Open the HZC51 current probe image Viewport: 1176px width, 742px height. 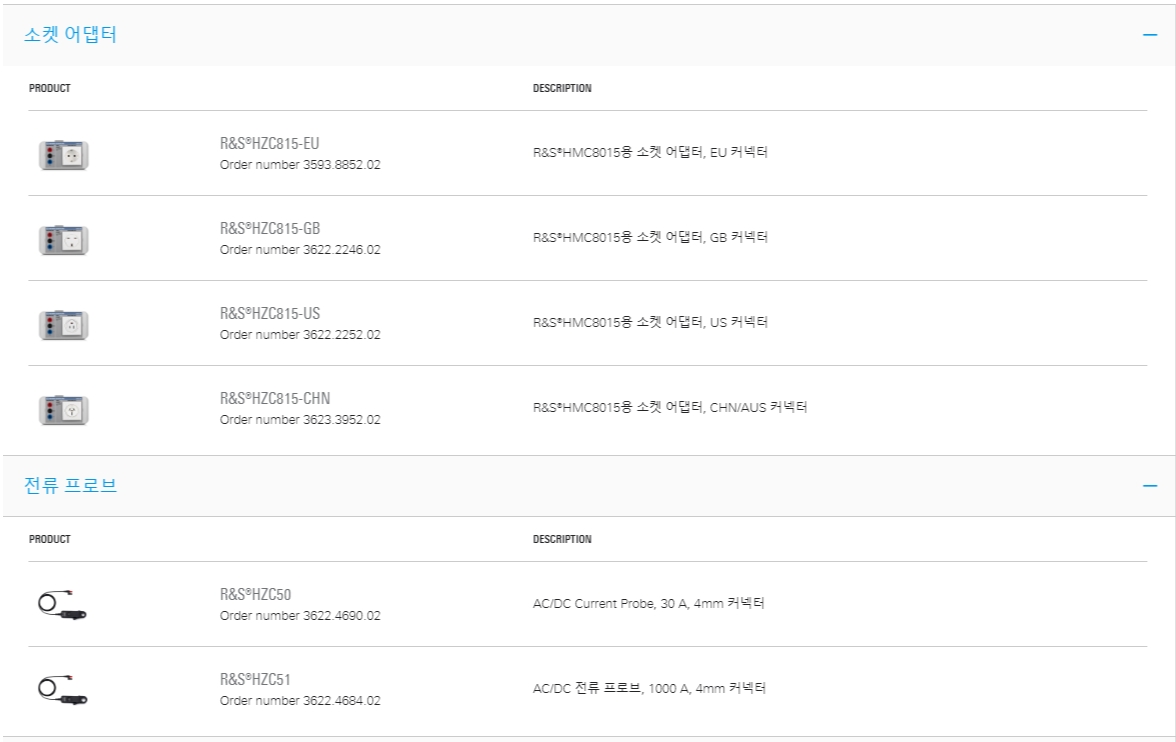point(62,689)
